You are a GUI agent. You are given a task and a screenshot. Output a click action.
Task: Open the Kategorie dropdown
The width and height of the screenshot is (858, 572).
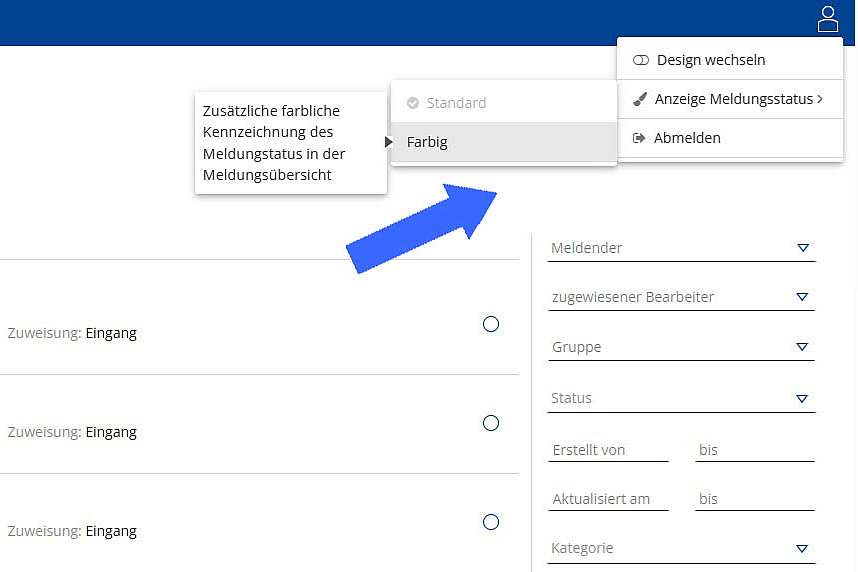[x=681, y=549]
